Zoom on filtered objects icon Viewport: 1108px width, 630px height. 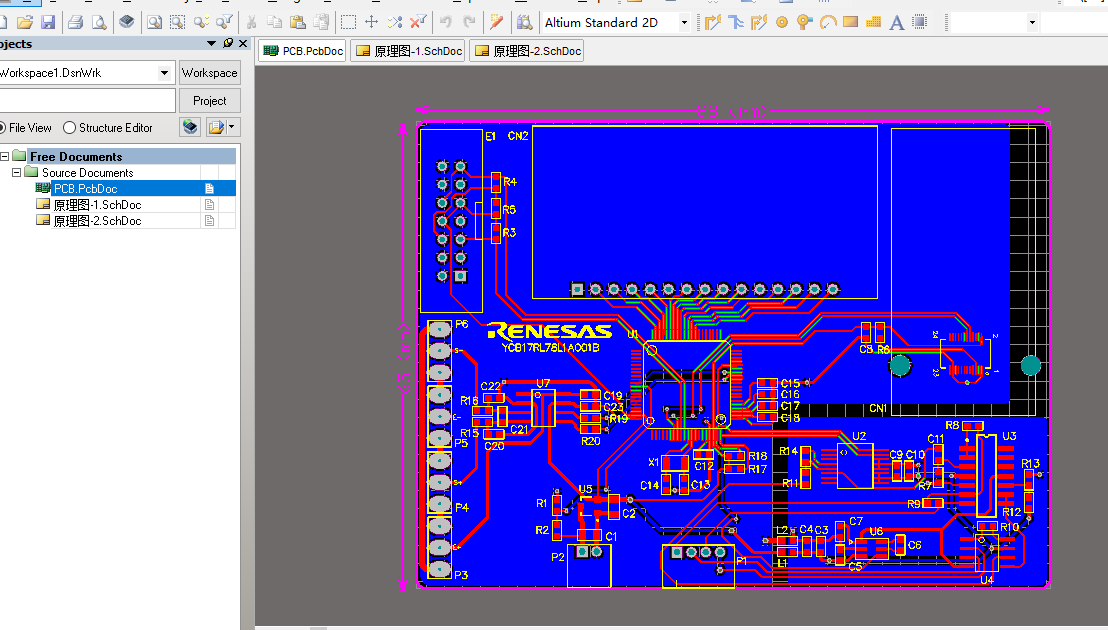pyautogui.click(x=224, y=23)
